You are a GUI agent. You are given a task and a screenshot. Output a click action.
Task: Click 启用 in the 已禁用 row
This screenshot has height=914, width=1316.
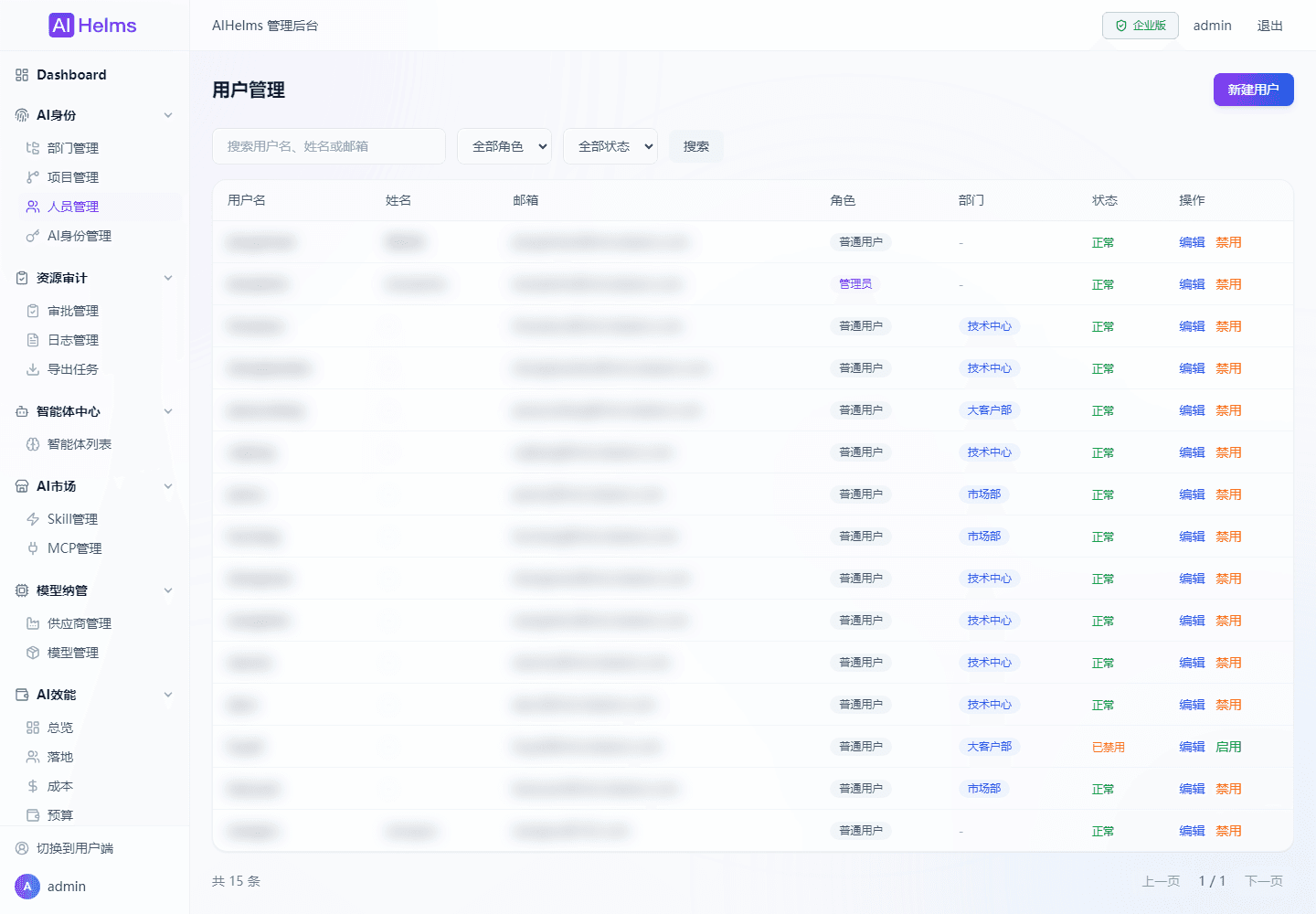pyautogui.click(x=1228, y=747)
